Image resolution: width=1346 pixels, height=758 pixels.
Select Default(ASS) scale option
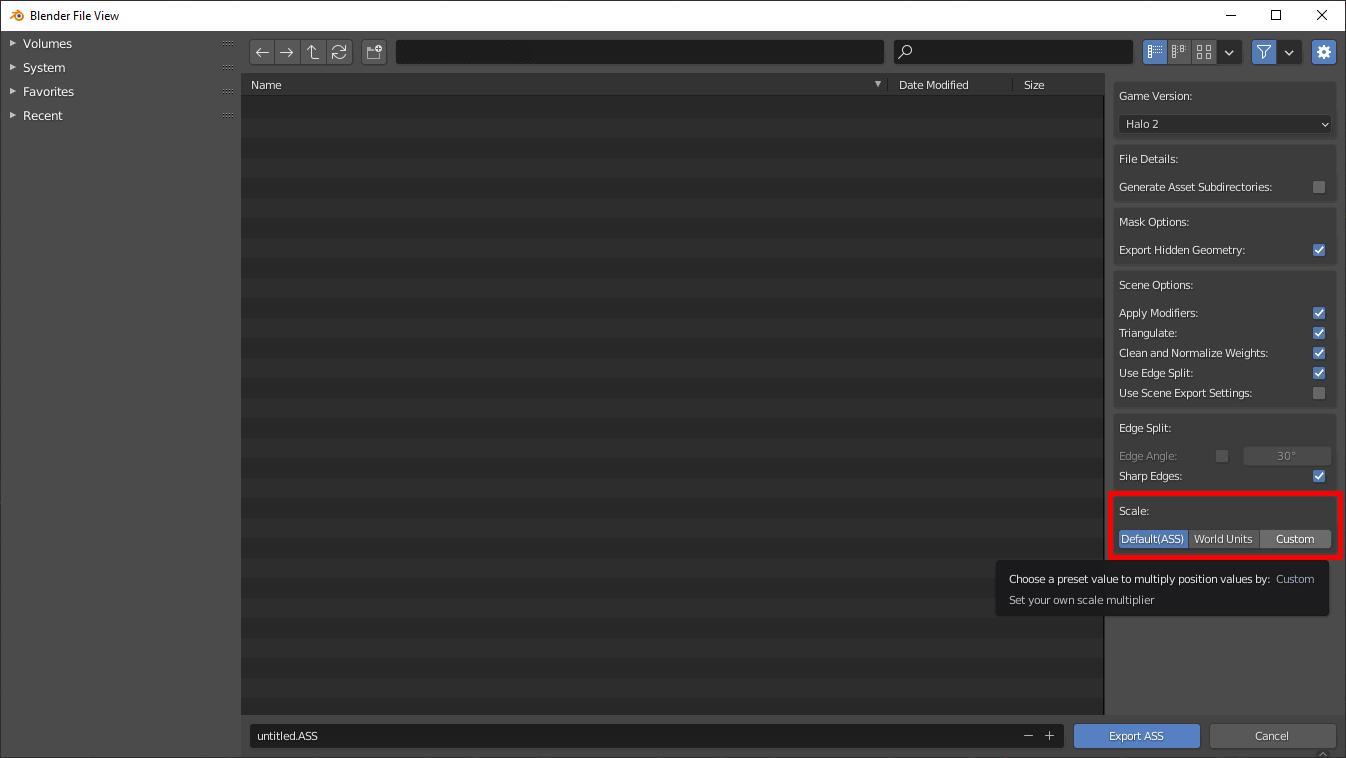[1153, 539]
